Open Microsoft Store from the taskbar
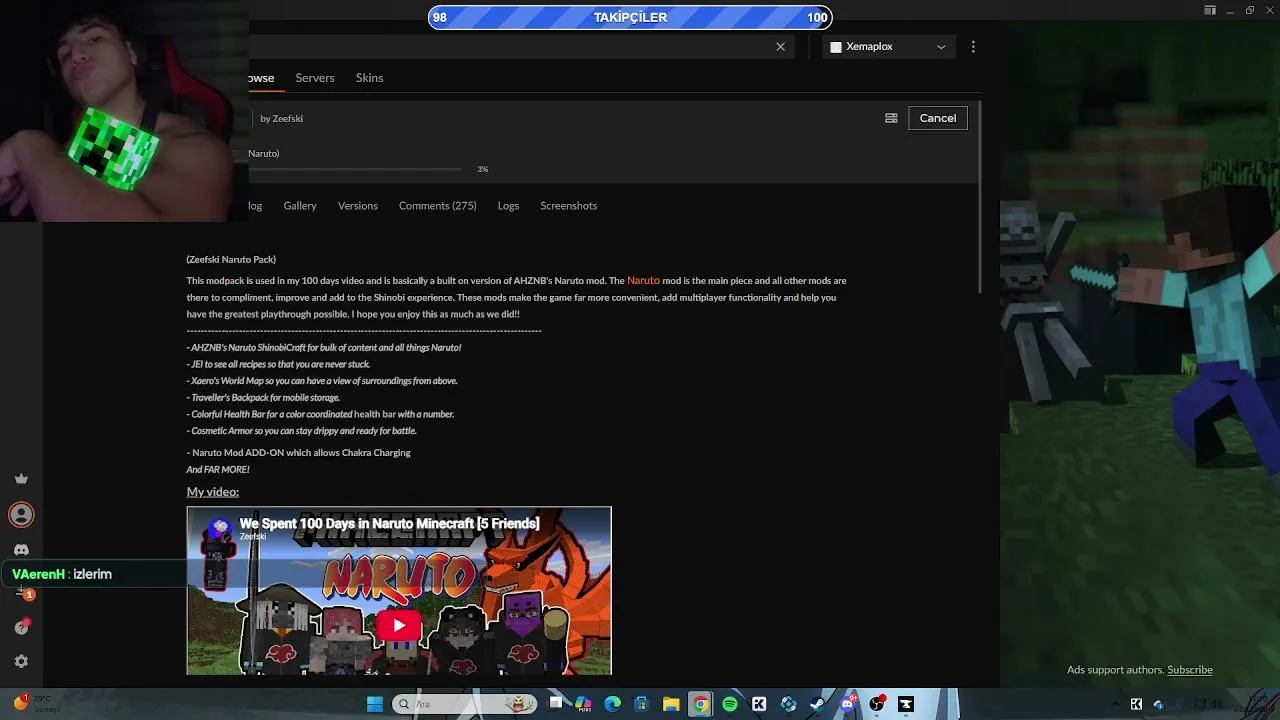The height and width of the screenshot is (720, 1280). [642, 704]
